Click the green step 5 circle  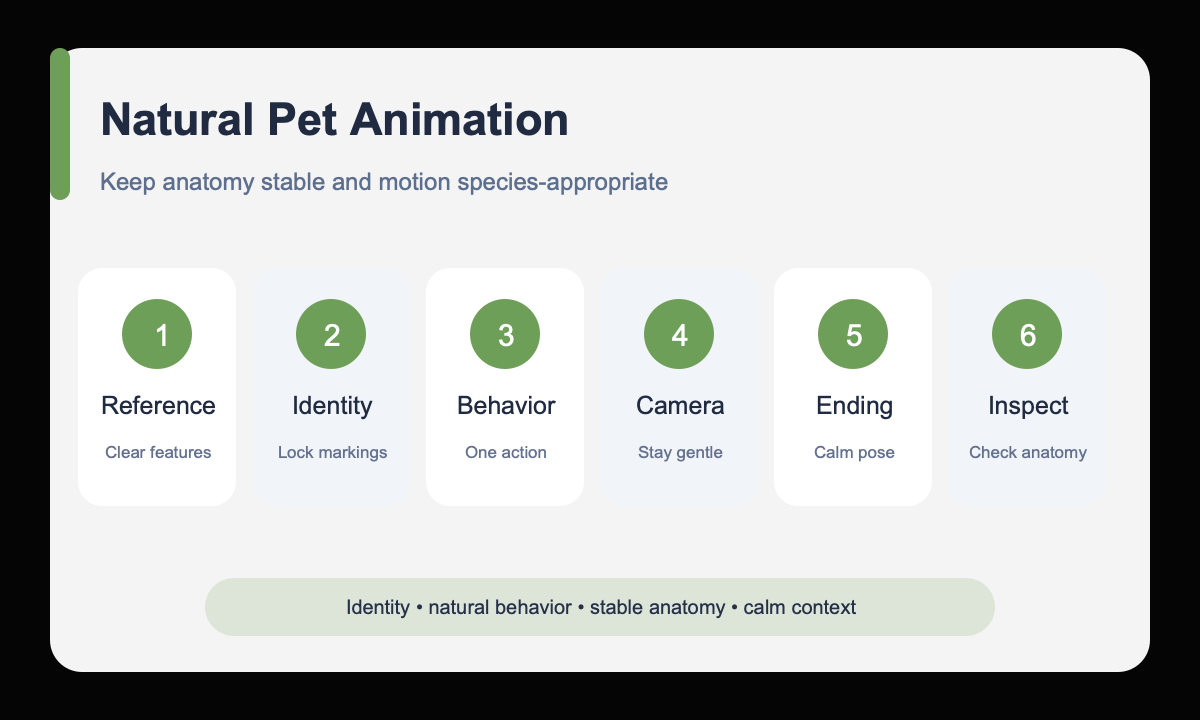click(x=853, y=335)
